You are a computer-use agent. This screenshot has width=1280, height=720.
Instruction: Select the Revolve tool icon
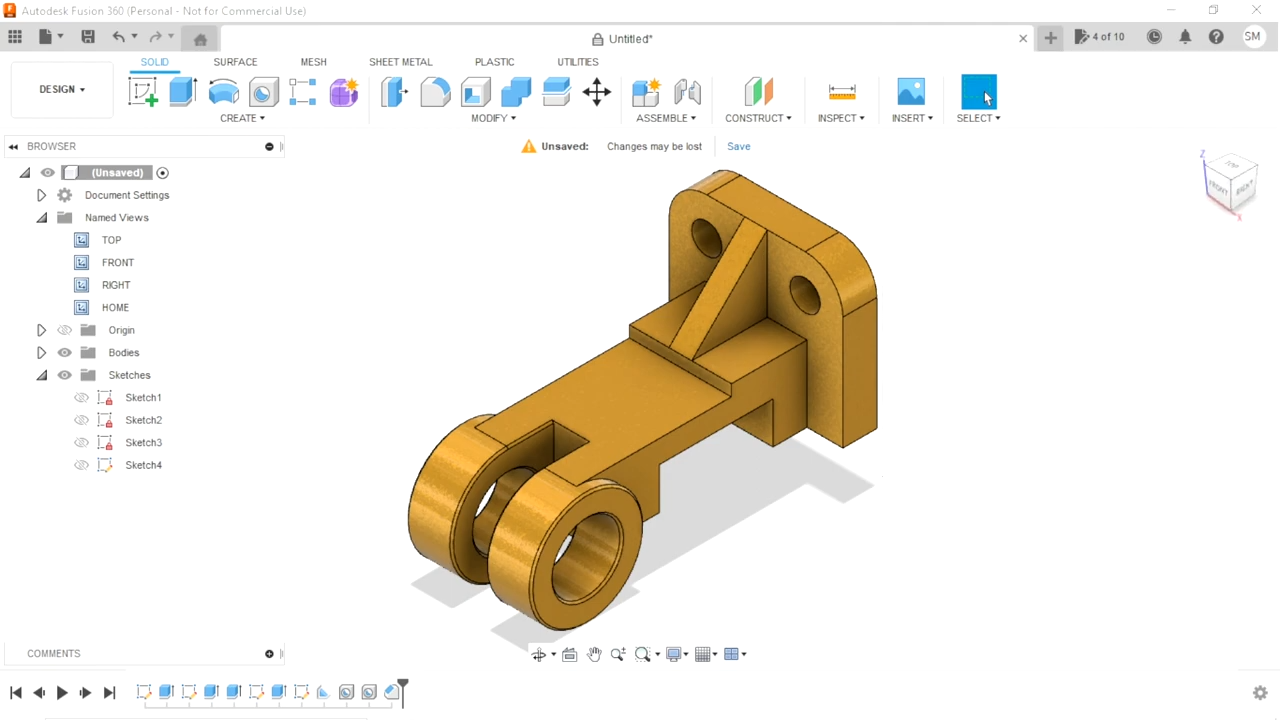click(x=223, y=92)
